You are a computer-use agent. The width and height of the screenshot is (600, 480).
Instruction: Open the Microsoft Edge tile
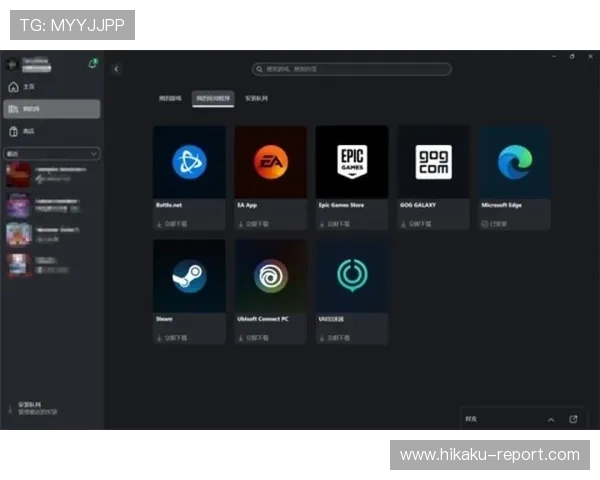coord(514,162)
